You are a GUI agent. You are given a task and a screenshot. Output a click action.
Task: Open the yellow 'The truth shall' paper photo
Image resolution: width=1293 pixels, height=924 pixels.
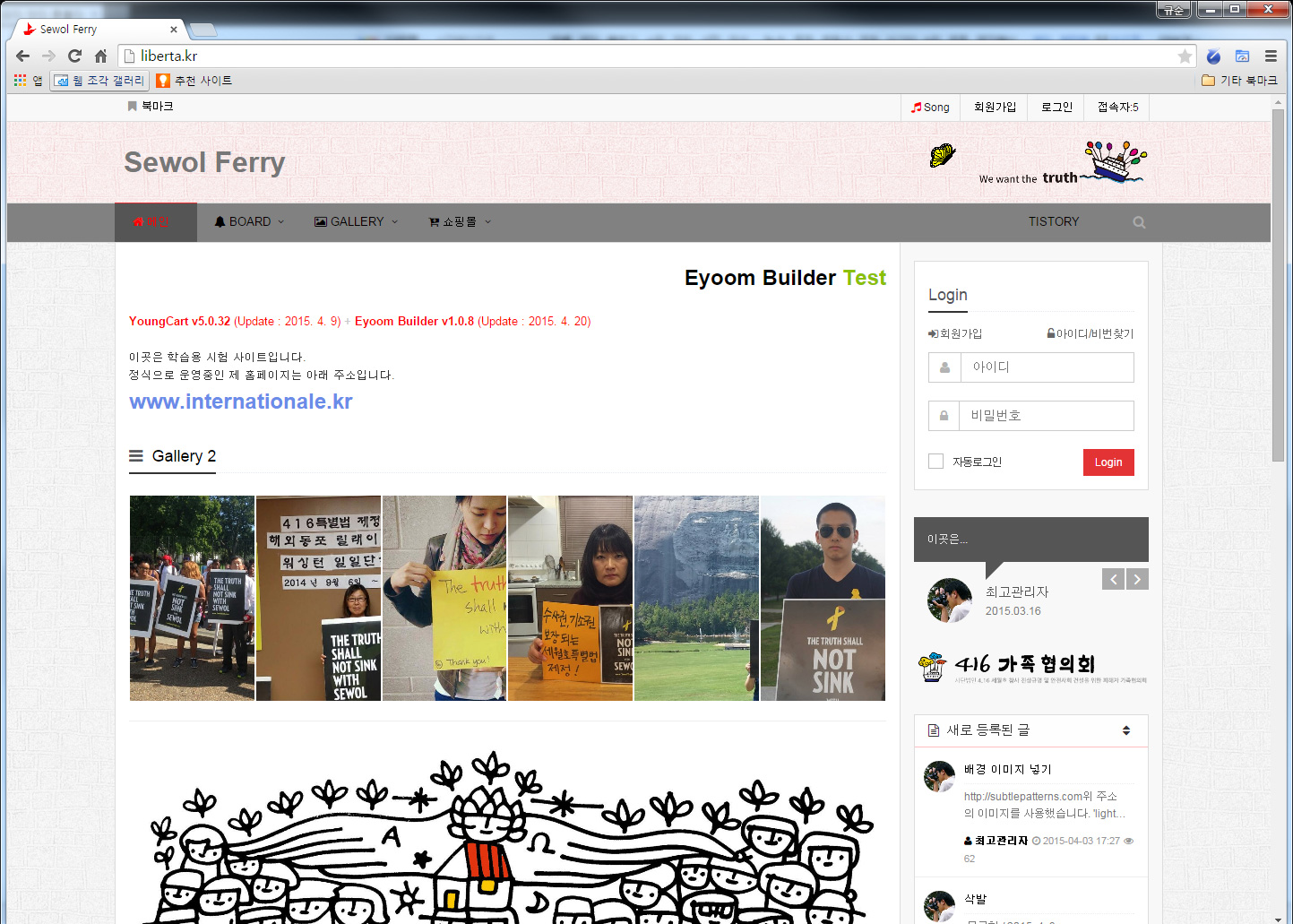pos(444,598)
